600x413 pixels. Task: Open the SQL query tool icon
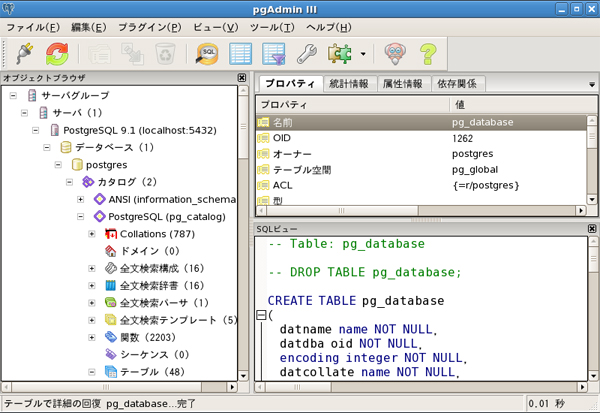point(207,54)
